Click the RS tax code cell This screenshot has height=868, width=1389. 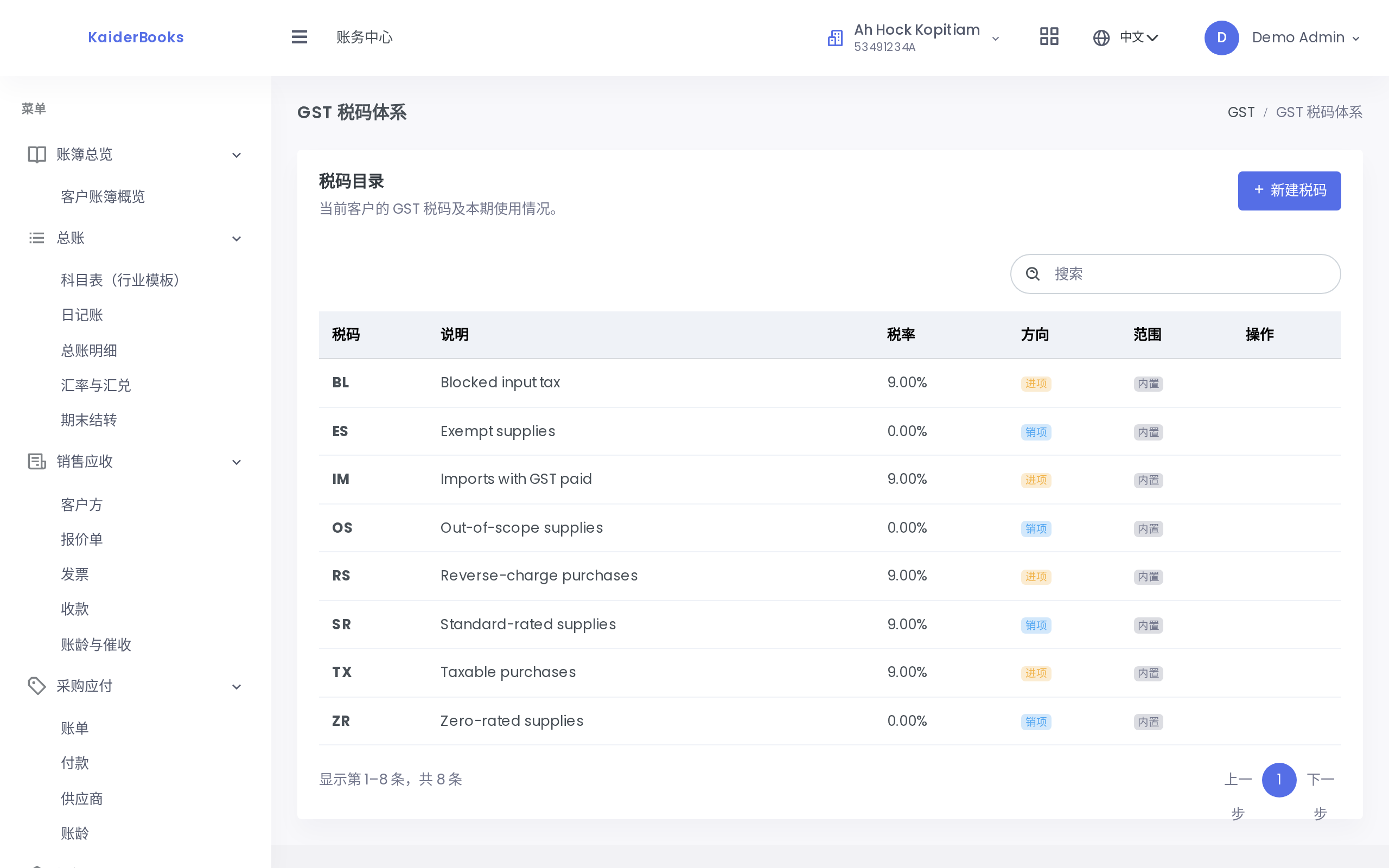tap(341, 576)
